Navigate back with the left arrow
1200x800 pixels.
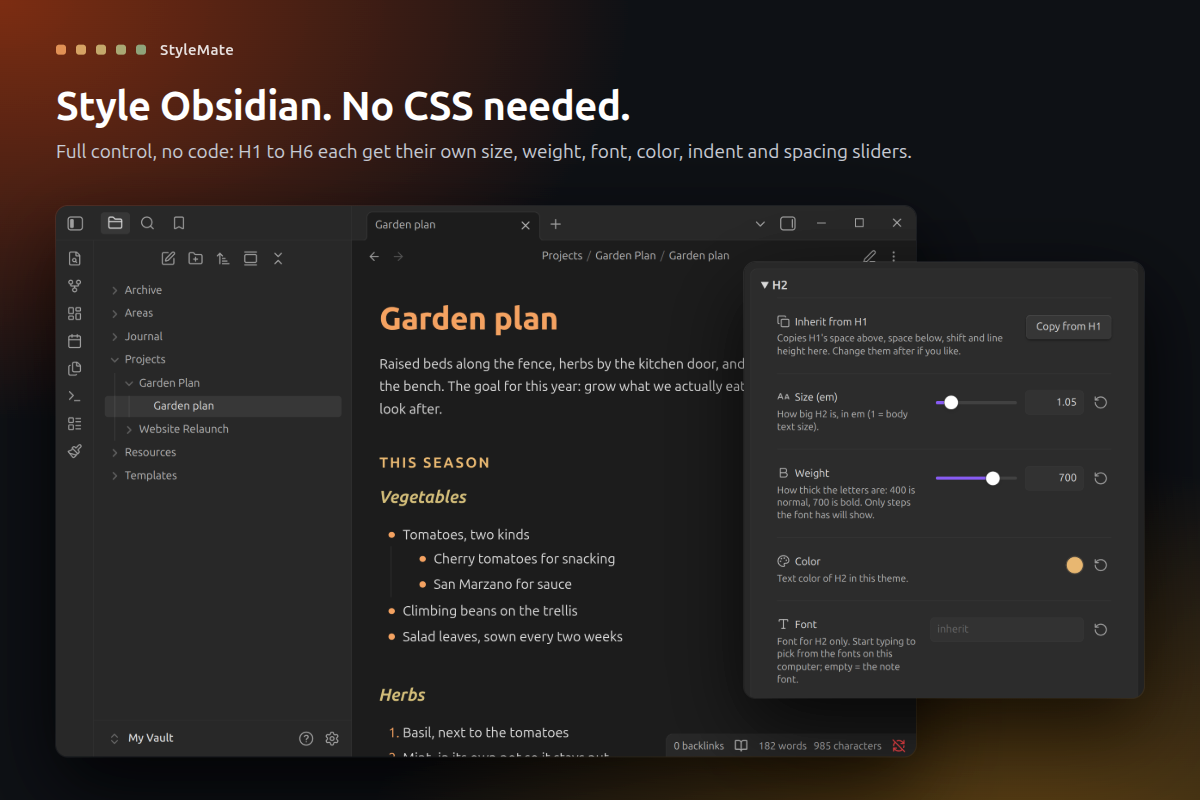click(x=374, y=256)
